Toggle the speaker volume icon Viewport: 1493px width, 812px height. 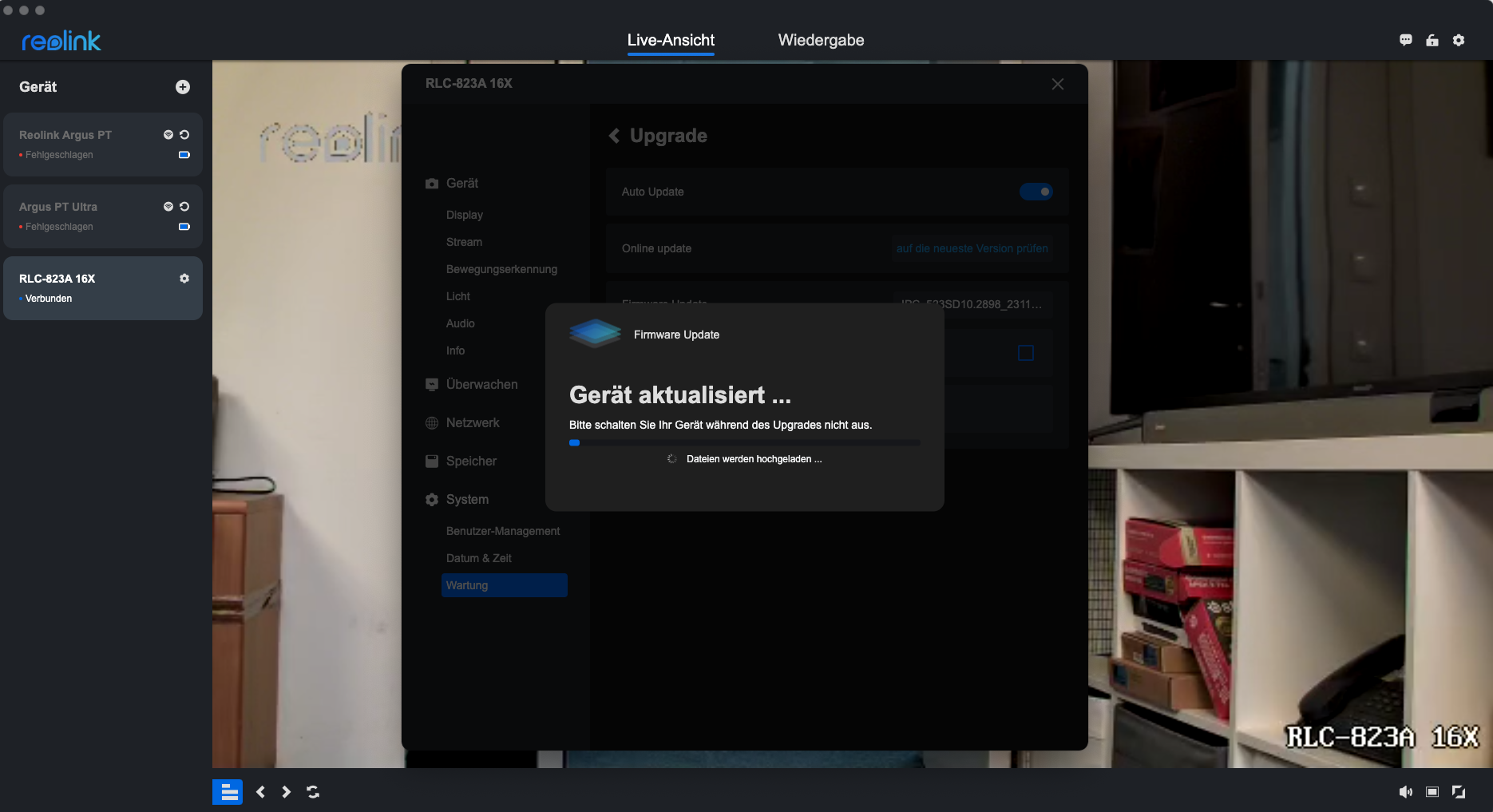click(x=1406, y=792)
